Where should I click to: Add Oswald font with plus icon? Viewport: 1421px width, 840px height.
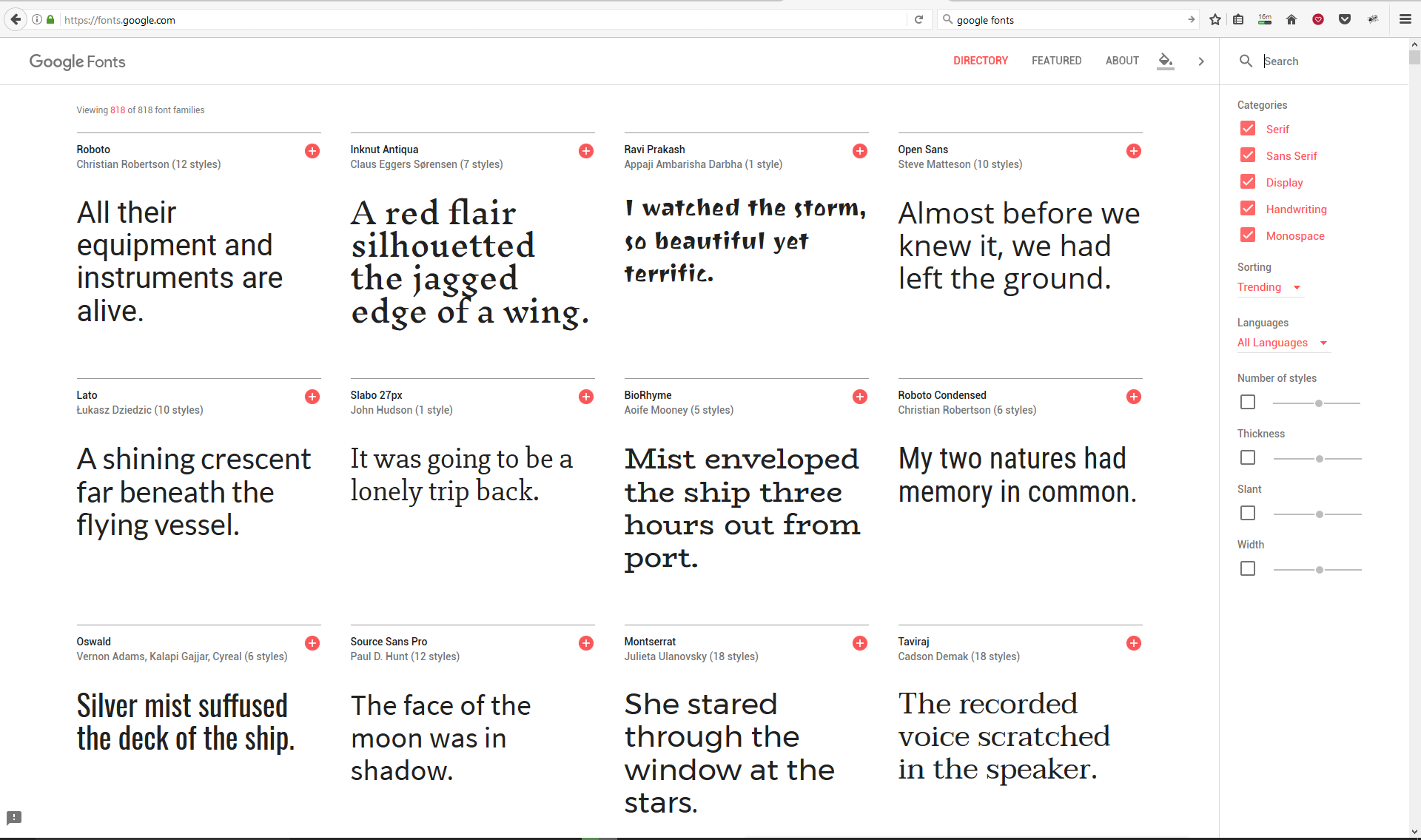point(312,643)
